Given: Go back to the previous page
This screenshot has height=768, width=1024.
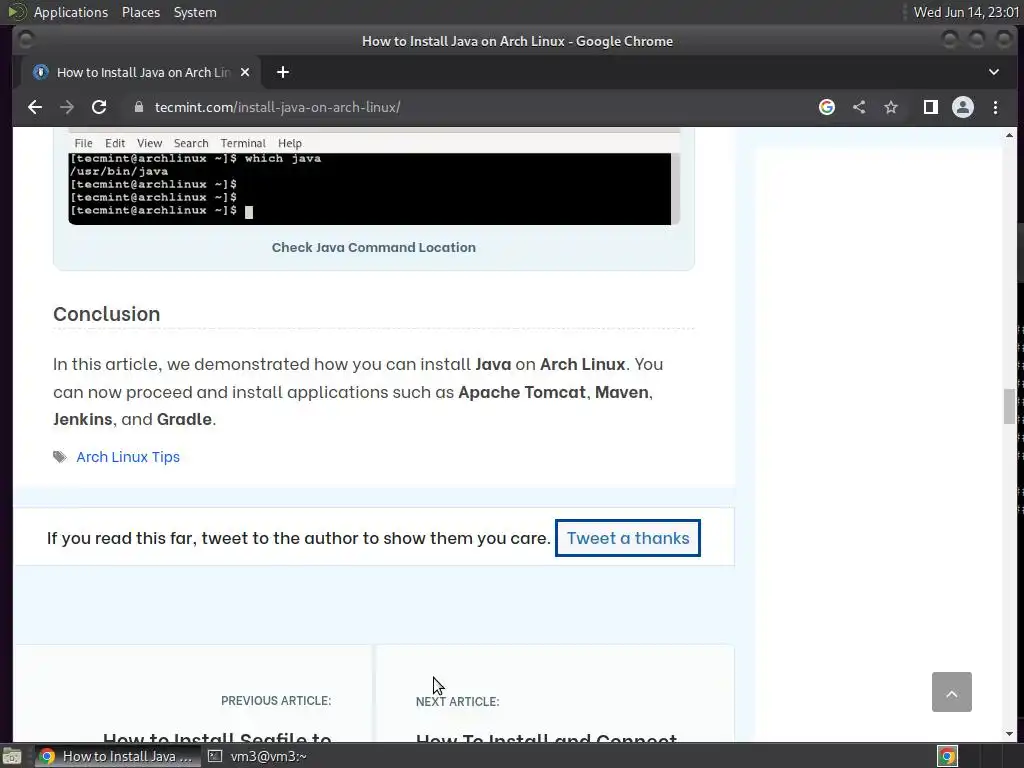Looking at the screenshot, I should (35, 107).
